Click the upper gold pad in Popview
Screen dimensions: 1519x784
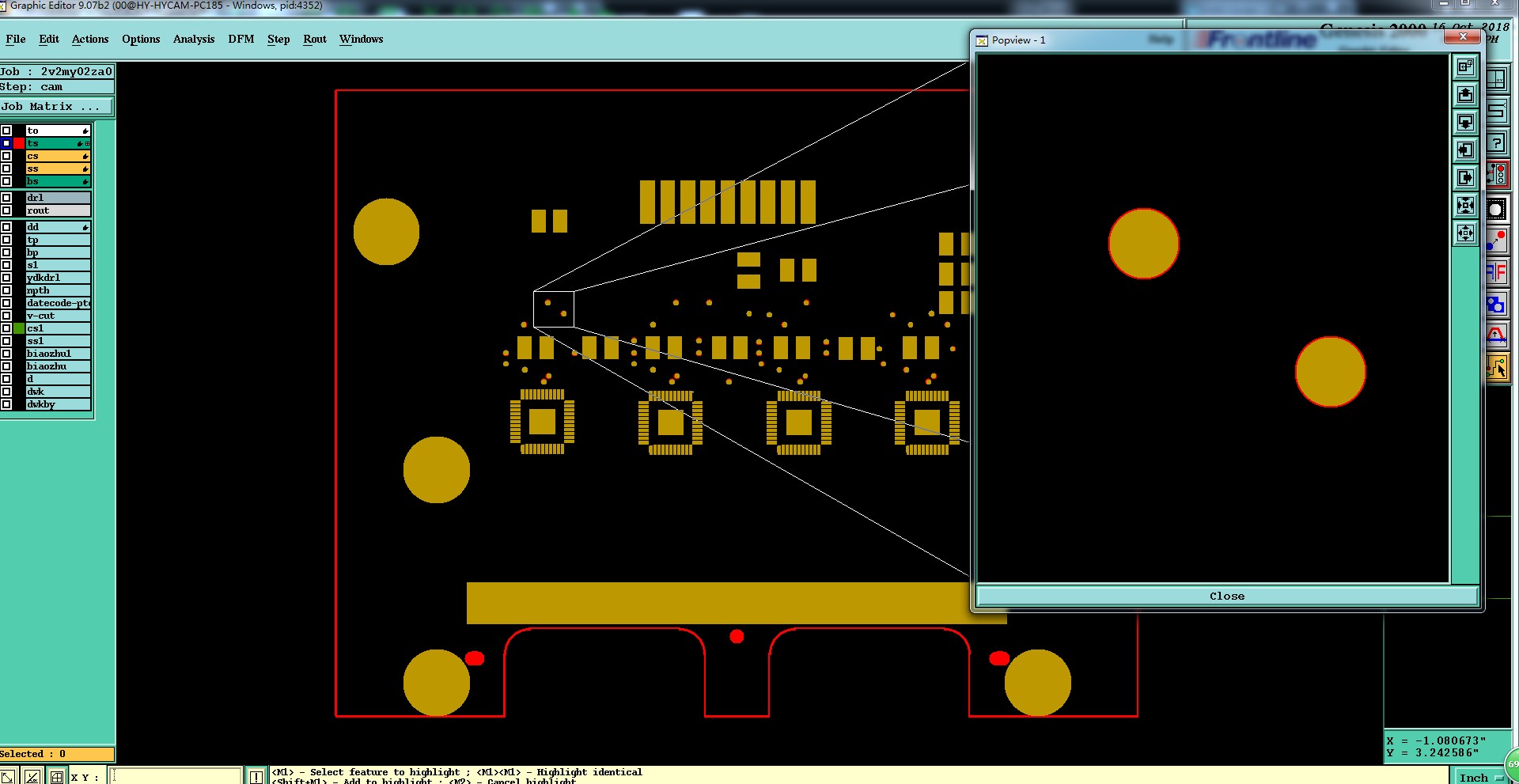tap(1143, 244)
